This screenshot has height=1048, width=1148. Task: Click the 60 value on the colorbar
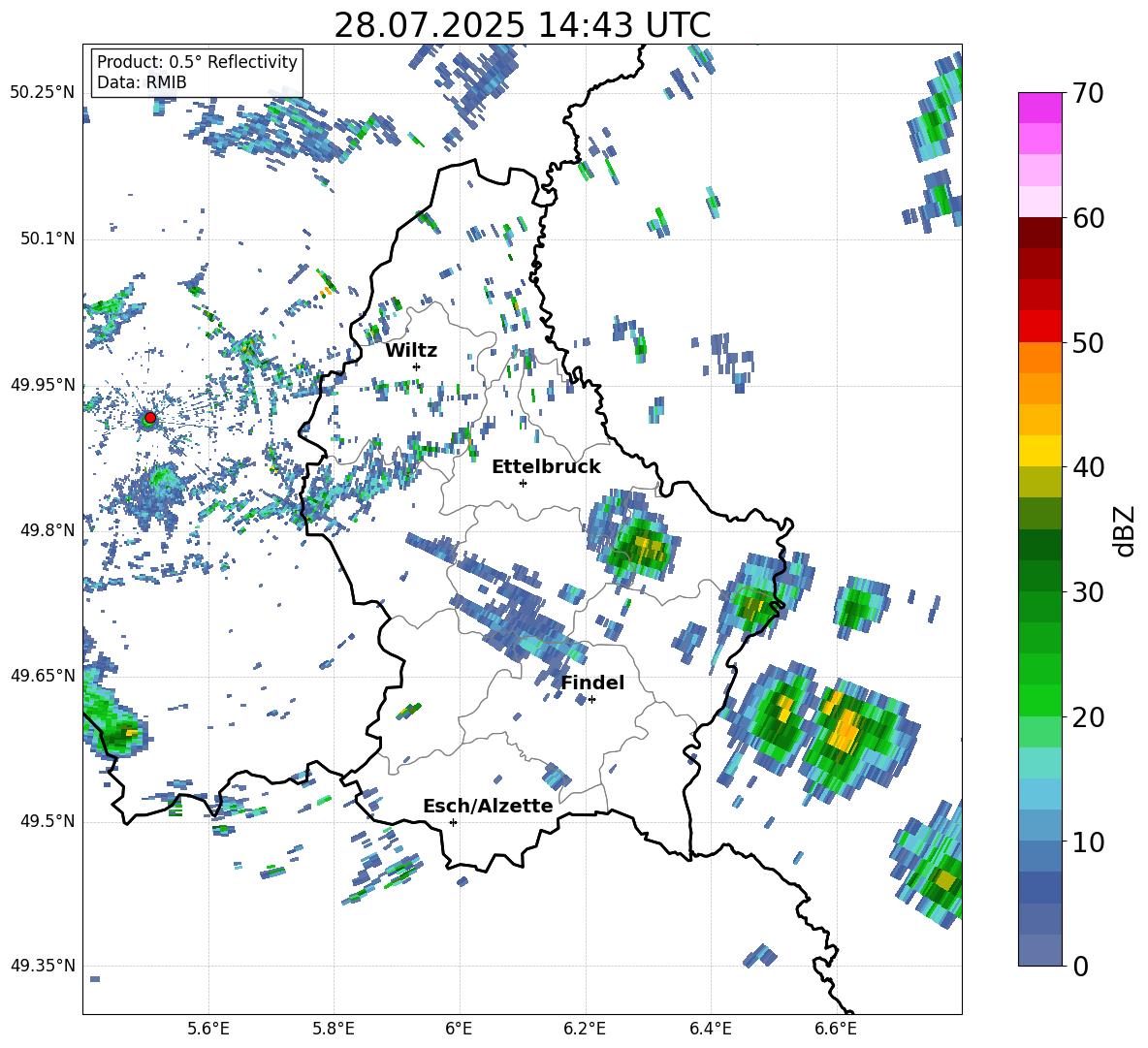point(1087,218)
